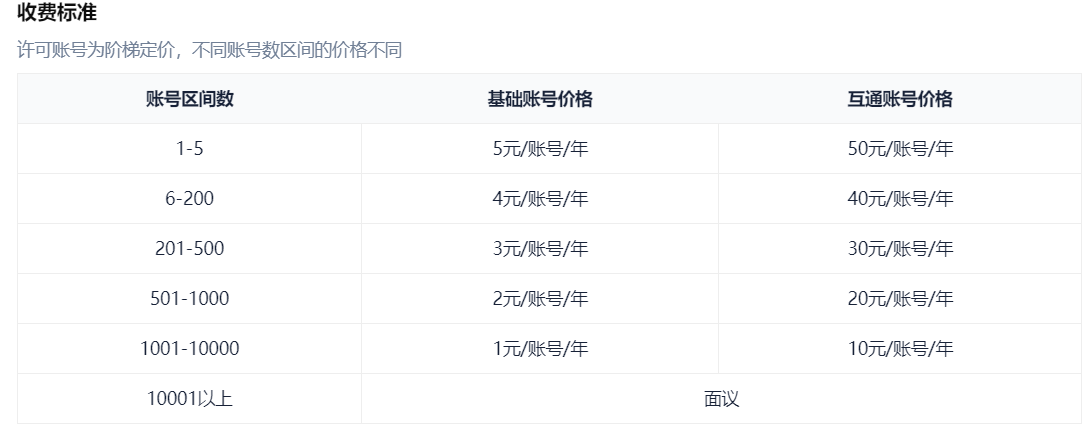
Task: Click the 501-1000 account range cell
Action: point(190,299)
